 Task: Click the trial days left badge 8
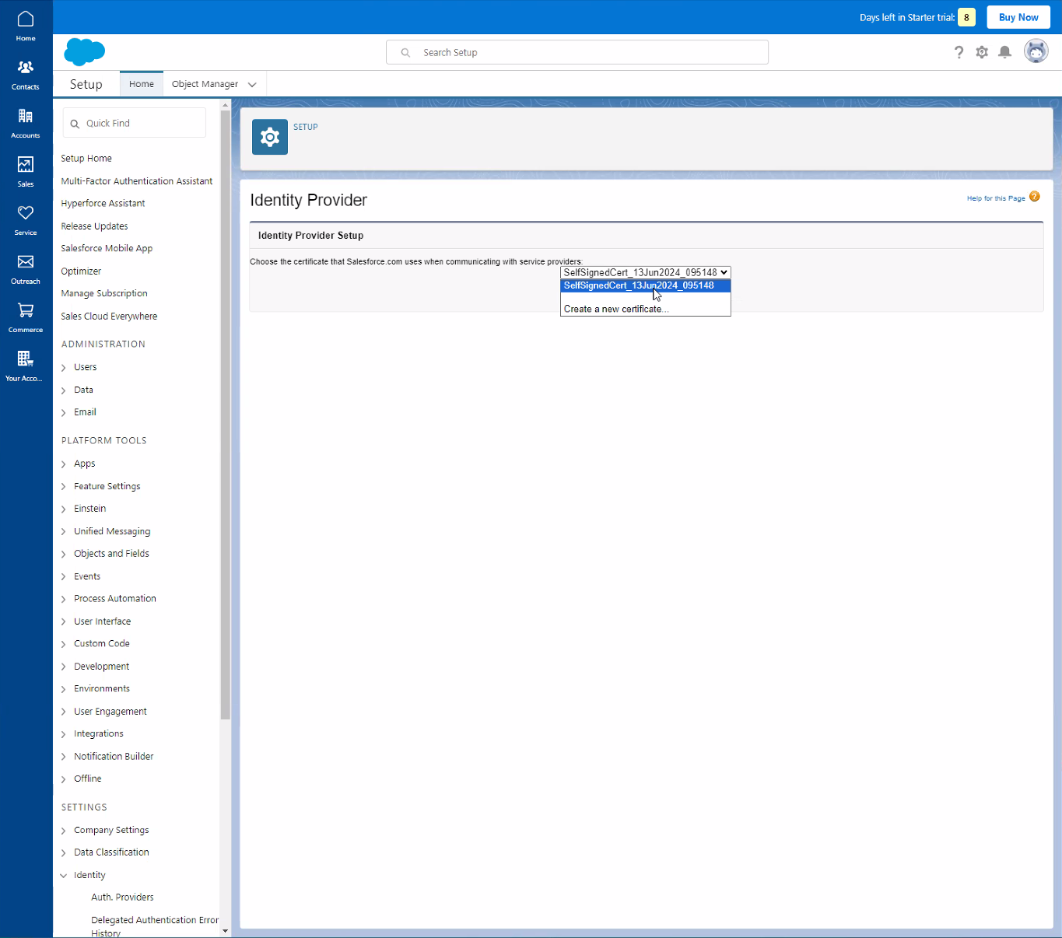(x=967, y=17)
